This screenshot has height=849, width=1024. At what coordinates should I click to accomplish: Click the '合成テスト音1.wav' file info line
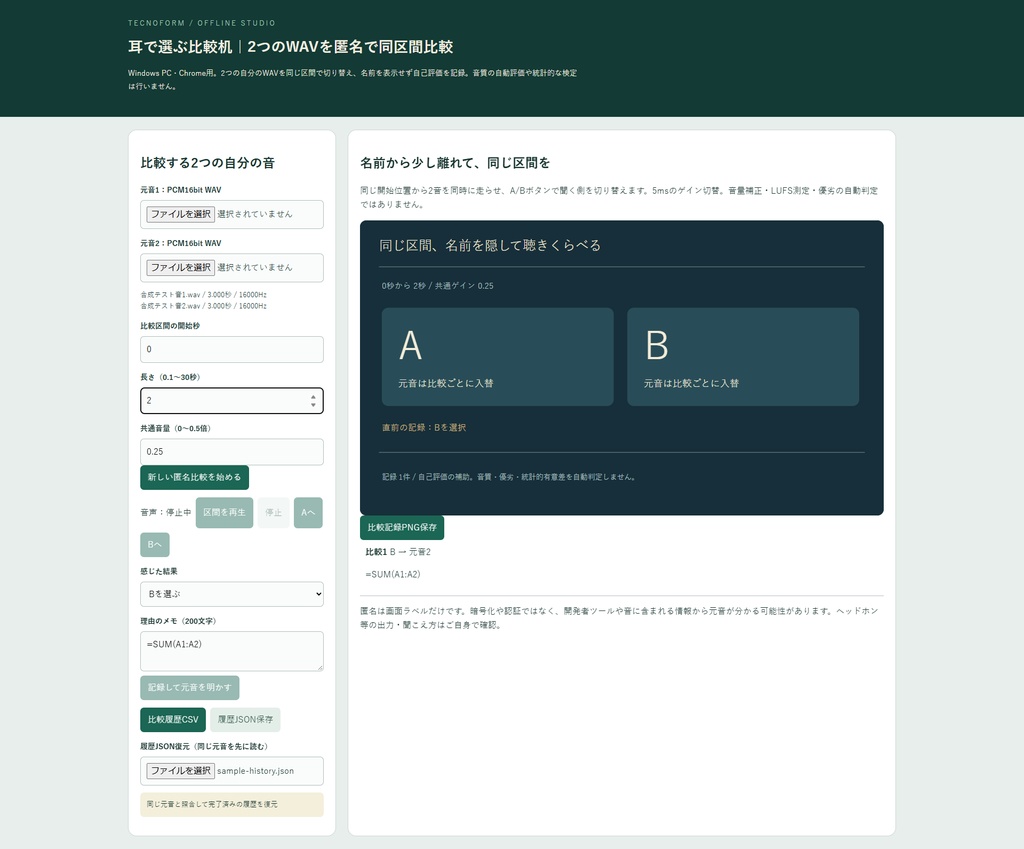coord(203,295)
